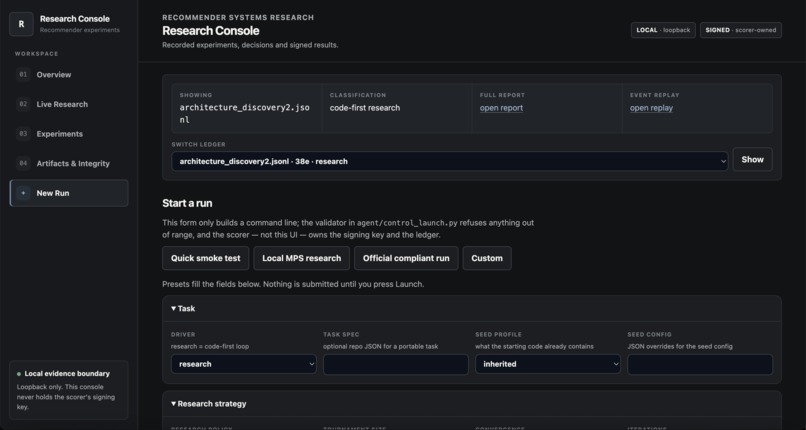Open the Overview section

point(69,74)
